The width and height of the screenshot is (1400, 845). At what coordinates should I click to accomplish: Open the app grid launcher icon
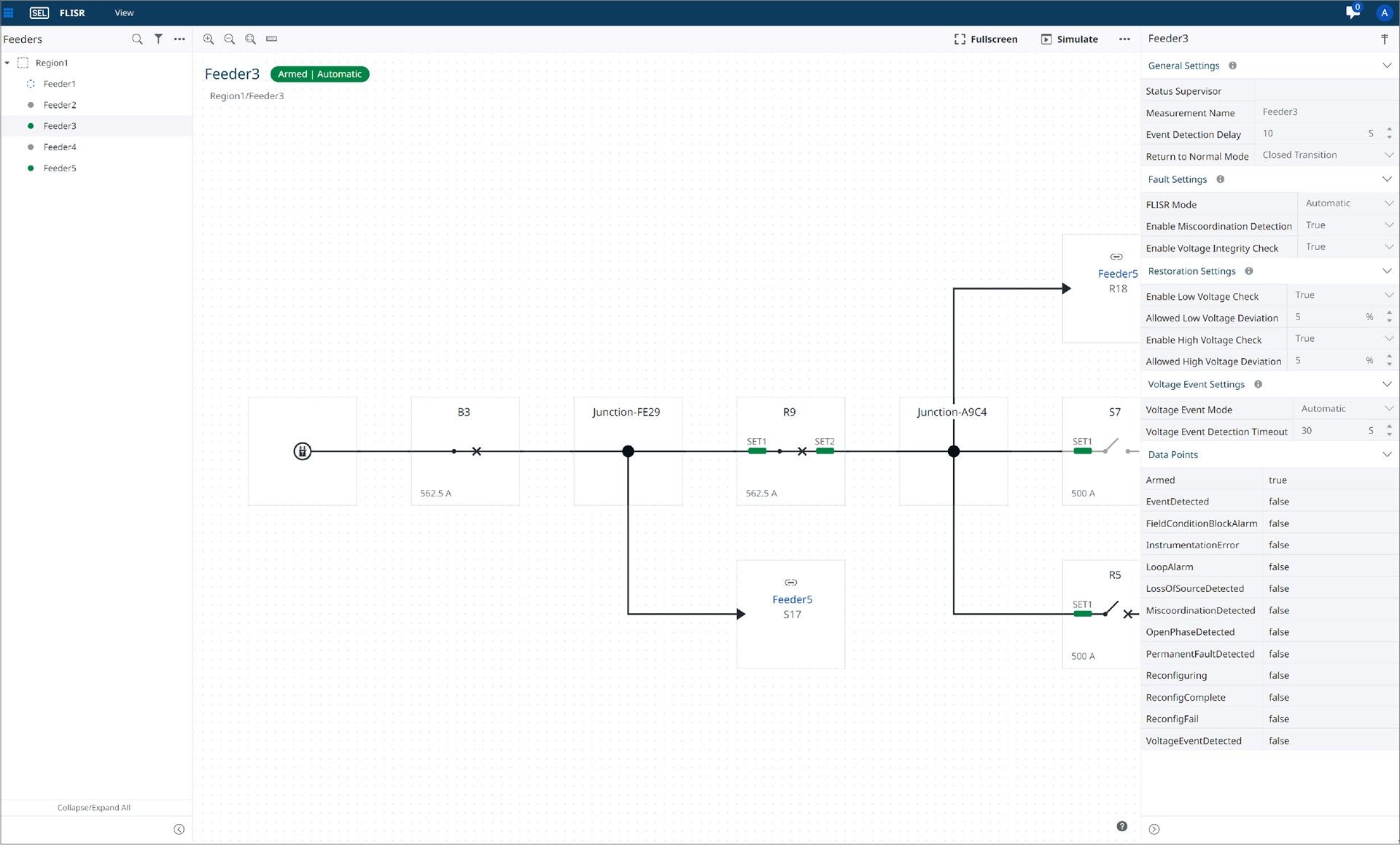pos(9,12)
